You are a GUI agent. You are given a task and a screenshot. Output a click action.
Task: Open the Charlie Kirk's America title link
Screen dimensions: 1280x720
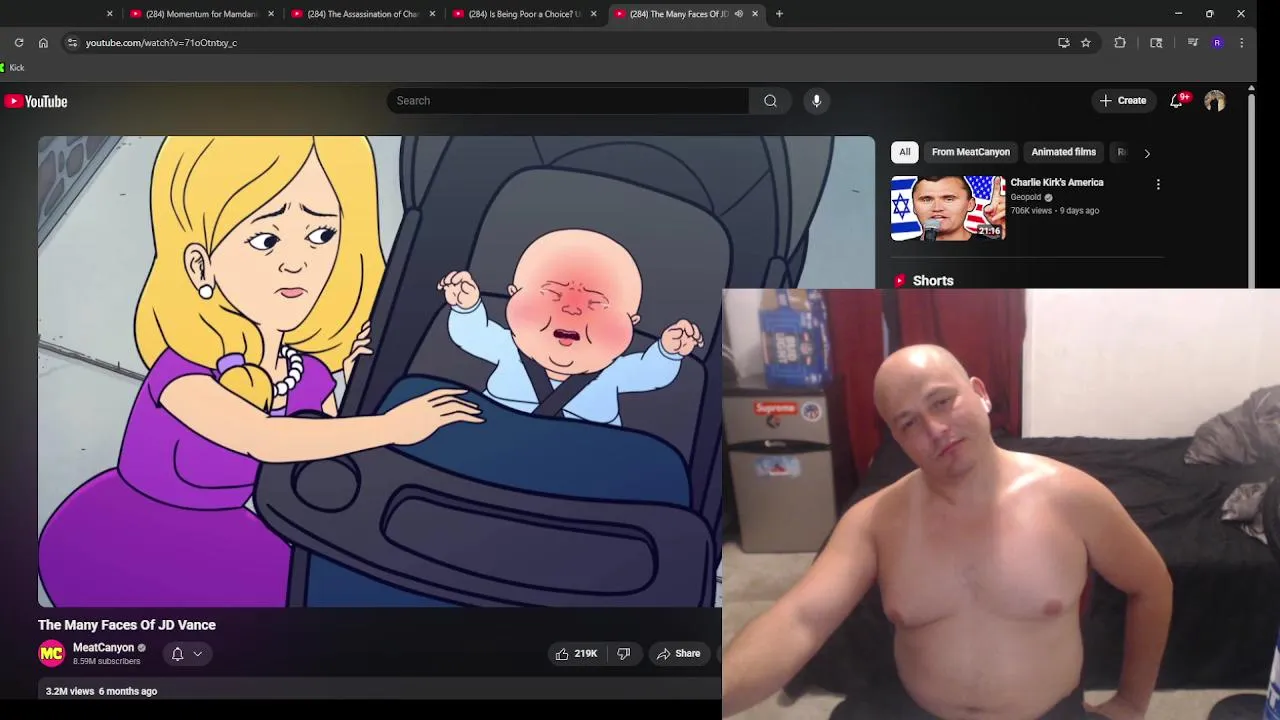coord(1057,183)
